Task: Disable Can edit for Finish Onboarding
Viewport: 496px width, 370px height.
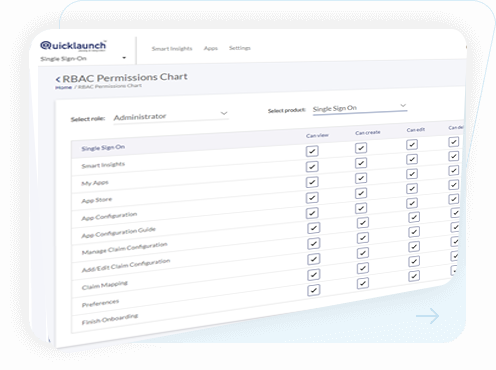Action: [414, 276]
